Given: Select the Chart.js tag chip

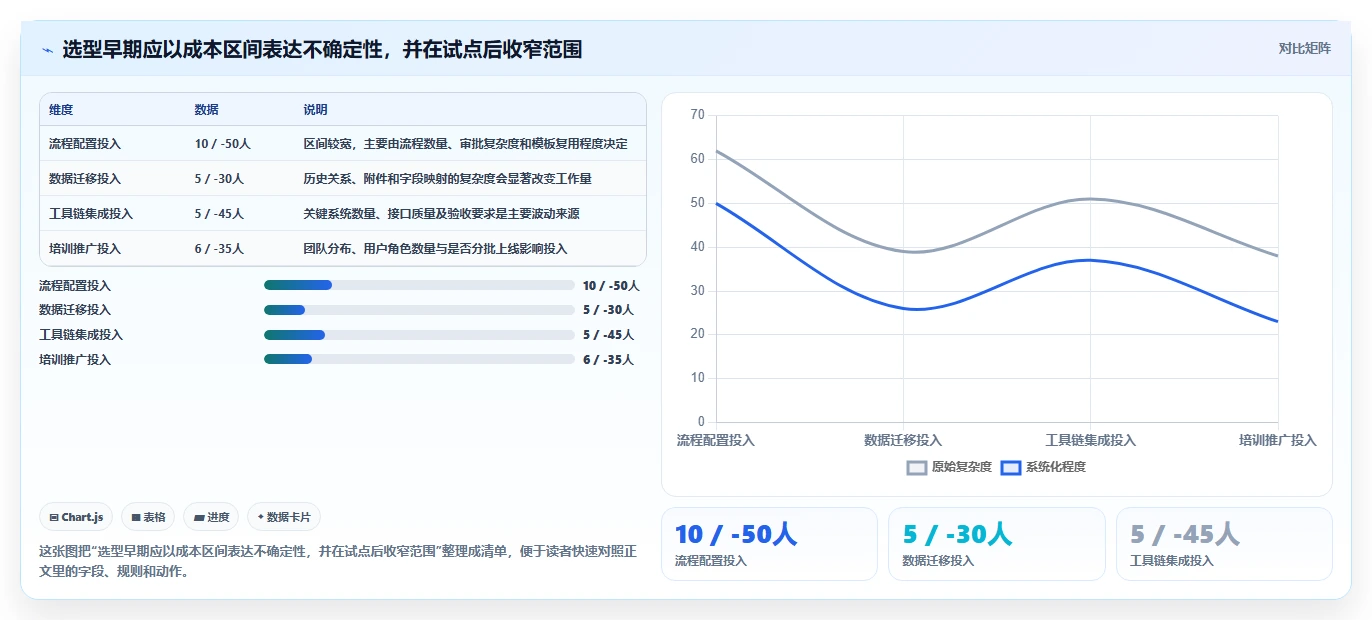Looking at the screenshot, I should tap(76, 517).
